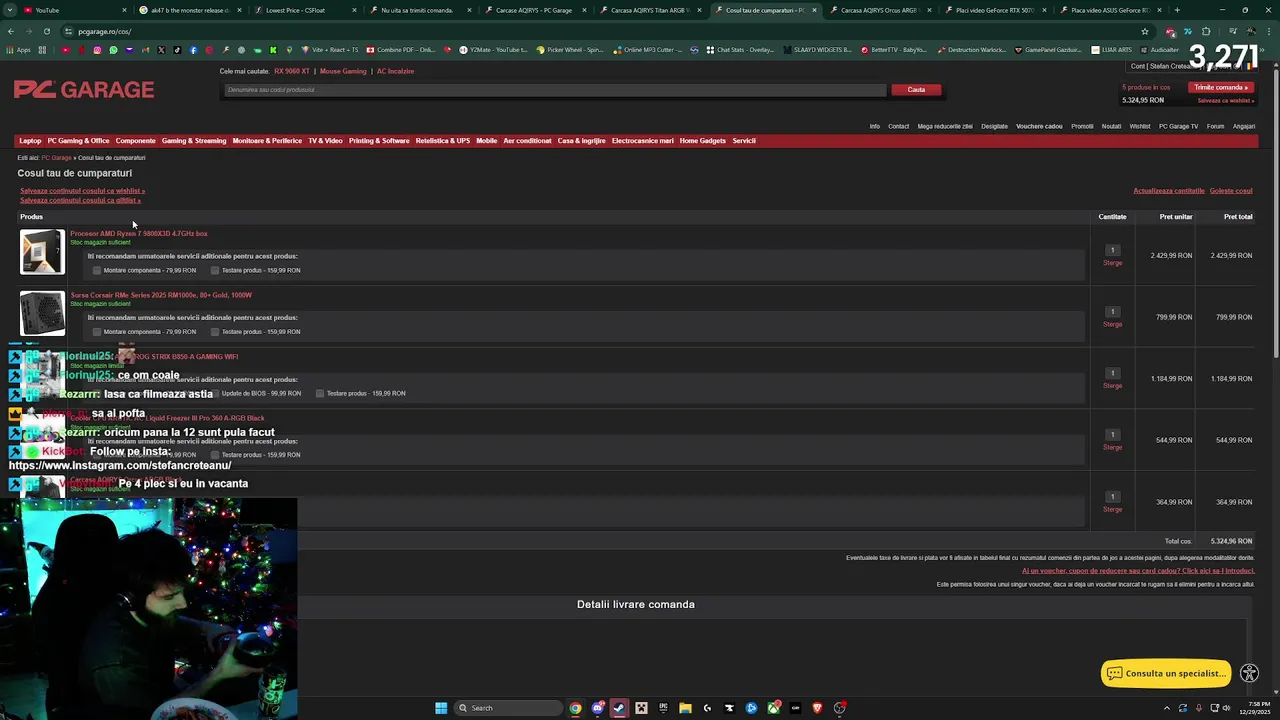
Task: Click Salveaza continutul cosului ca giftlist
Action: (80, 200)
